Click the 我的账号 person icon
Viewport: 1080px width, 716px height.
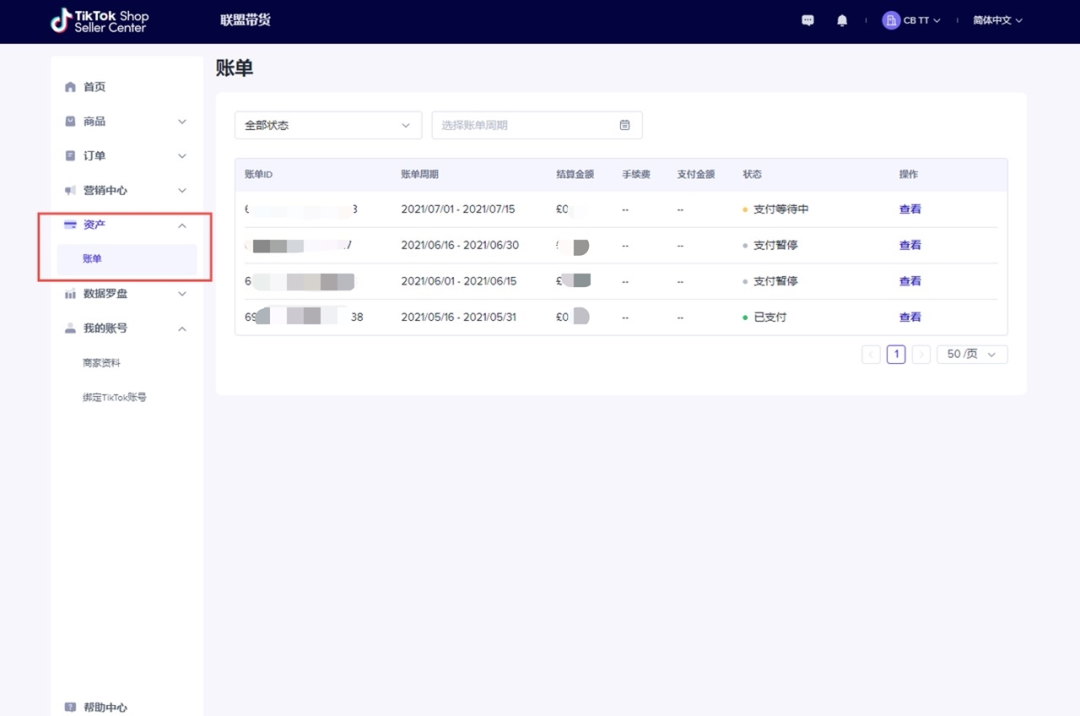[x=70, y=328]
